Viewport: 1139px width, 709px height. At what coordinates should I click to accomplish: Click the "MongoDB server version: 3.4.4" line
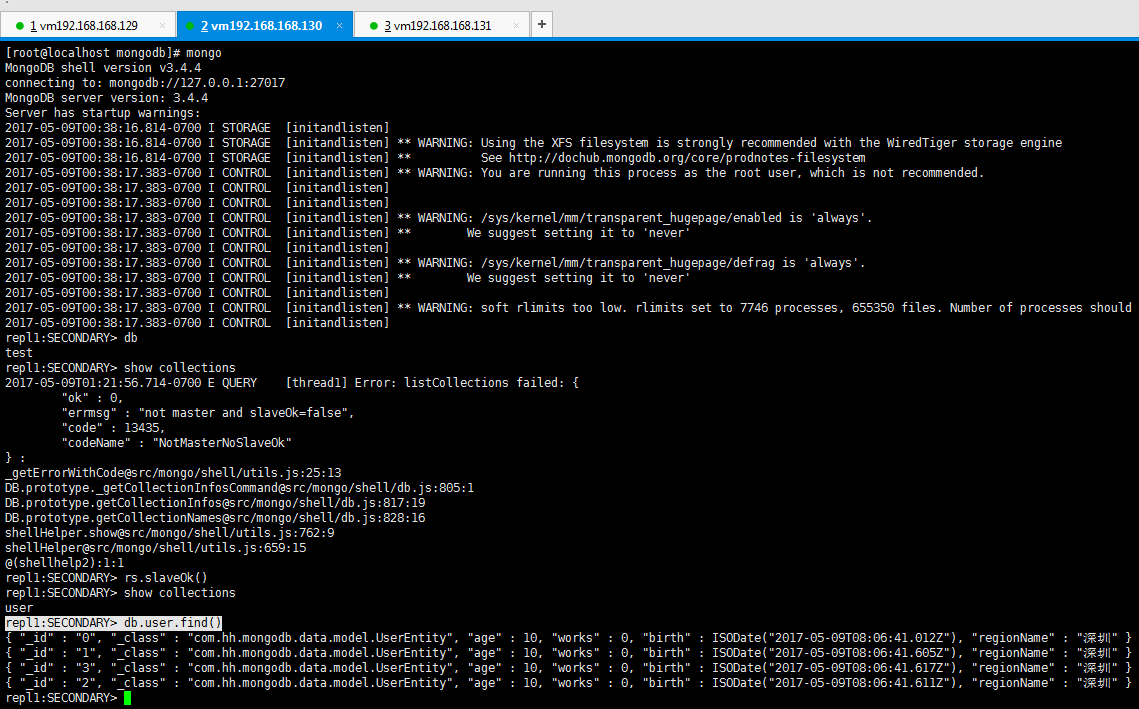point(107,97)
